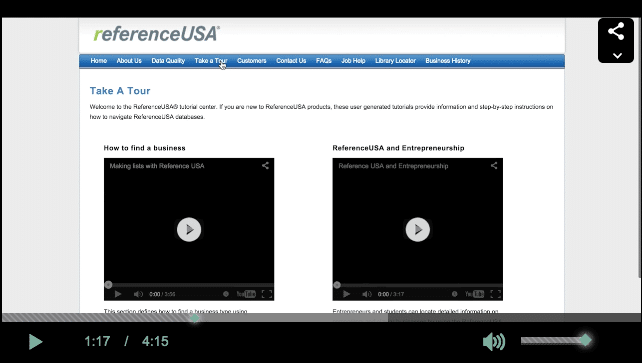Adjust the outer player's volume slider handle
This screenshot has height=363, width=642.
click(x=586, y=340)
